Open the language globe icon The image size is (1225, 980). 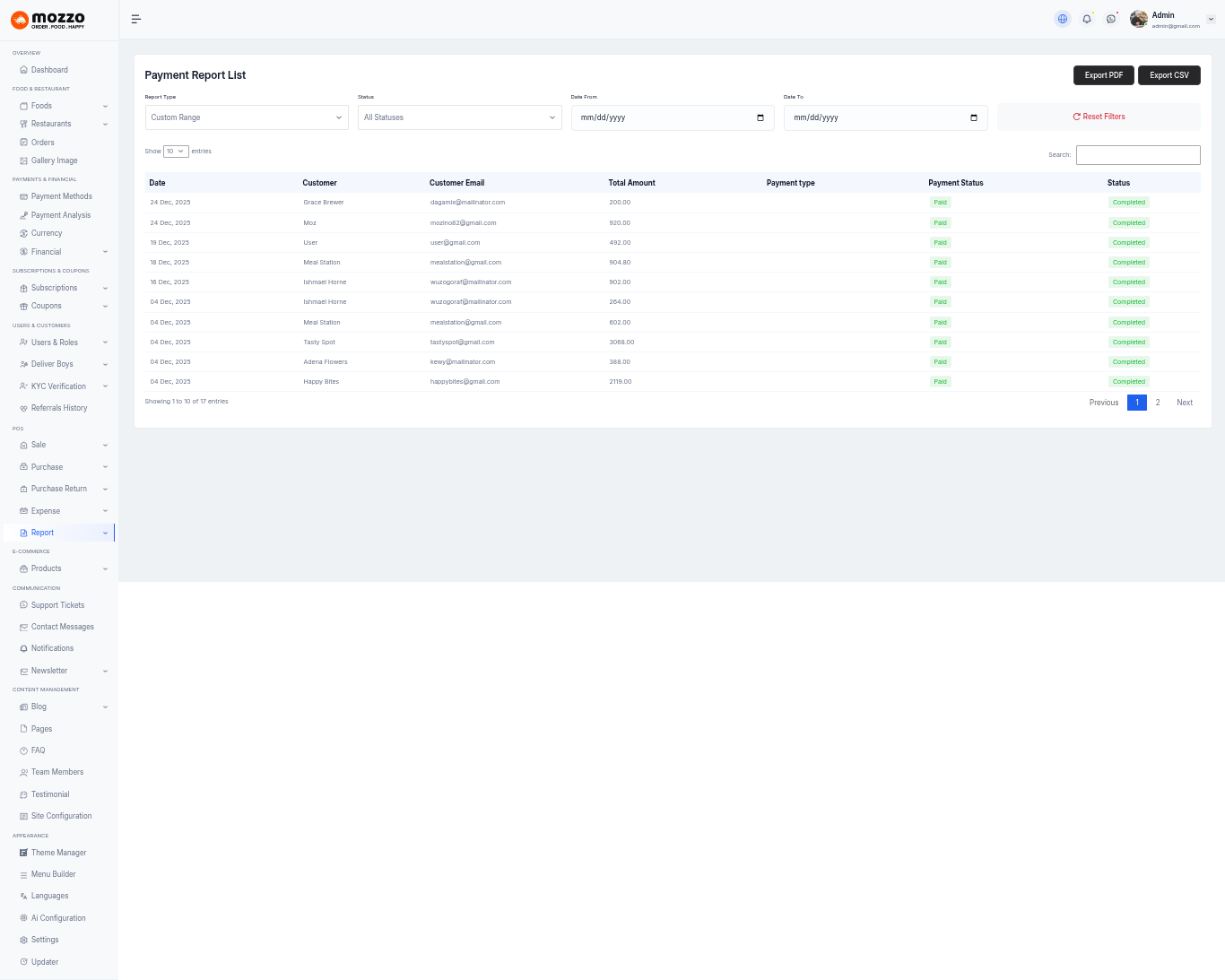(x=1063, y=19)
